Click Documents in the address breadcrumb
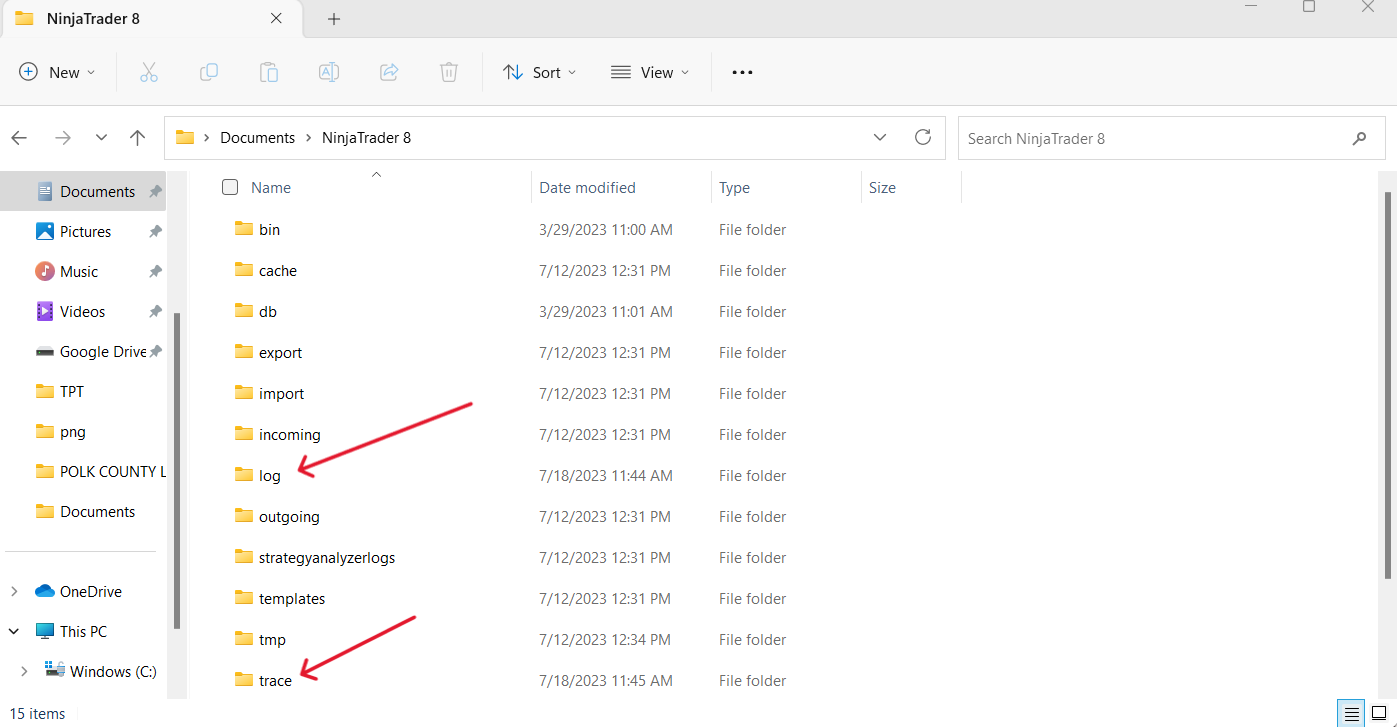The height and width of the screenshot is (727, 1397). click(258, 138)
